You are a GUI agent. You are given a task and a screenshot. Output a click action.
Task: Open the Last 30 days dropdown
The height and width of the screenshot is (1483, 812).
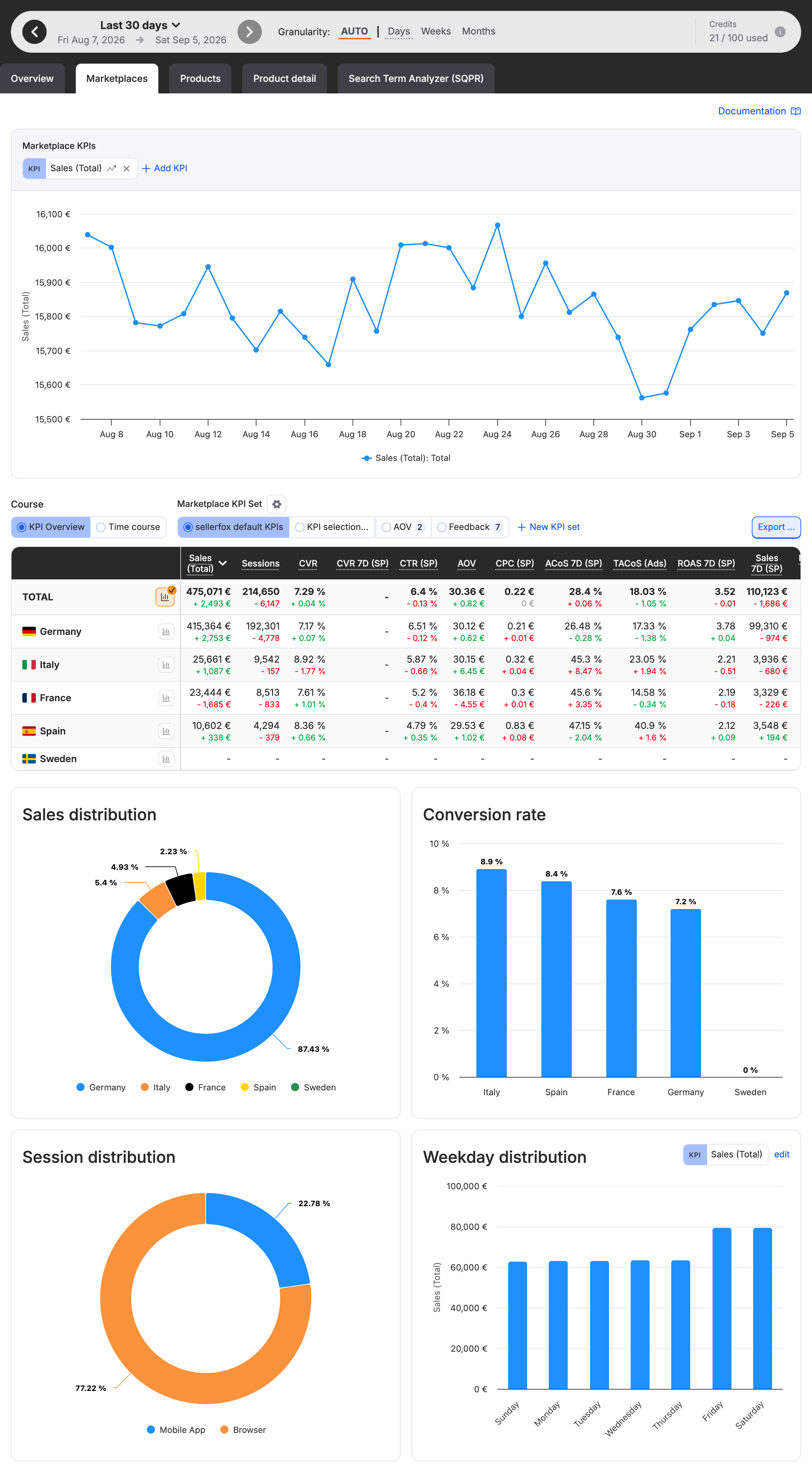click(x=140, y=25)
